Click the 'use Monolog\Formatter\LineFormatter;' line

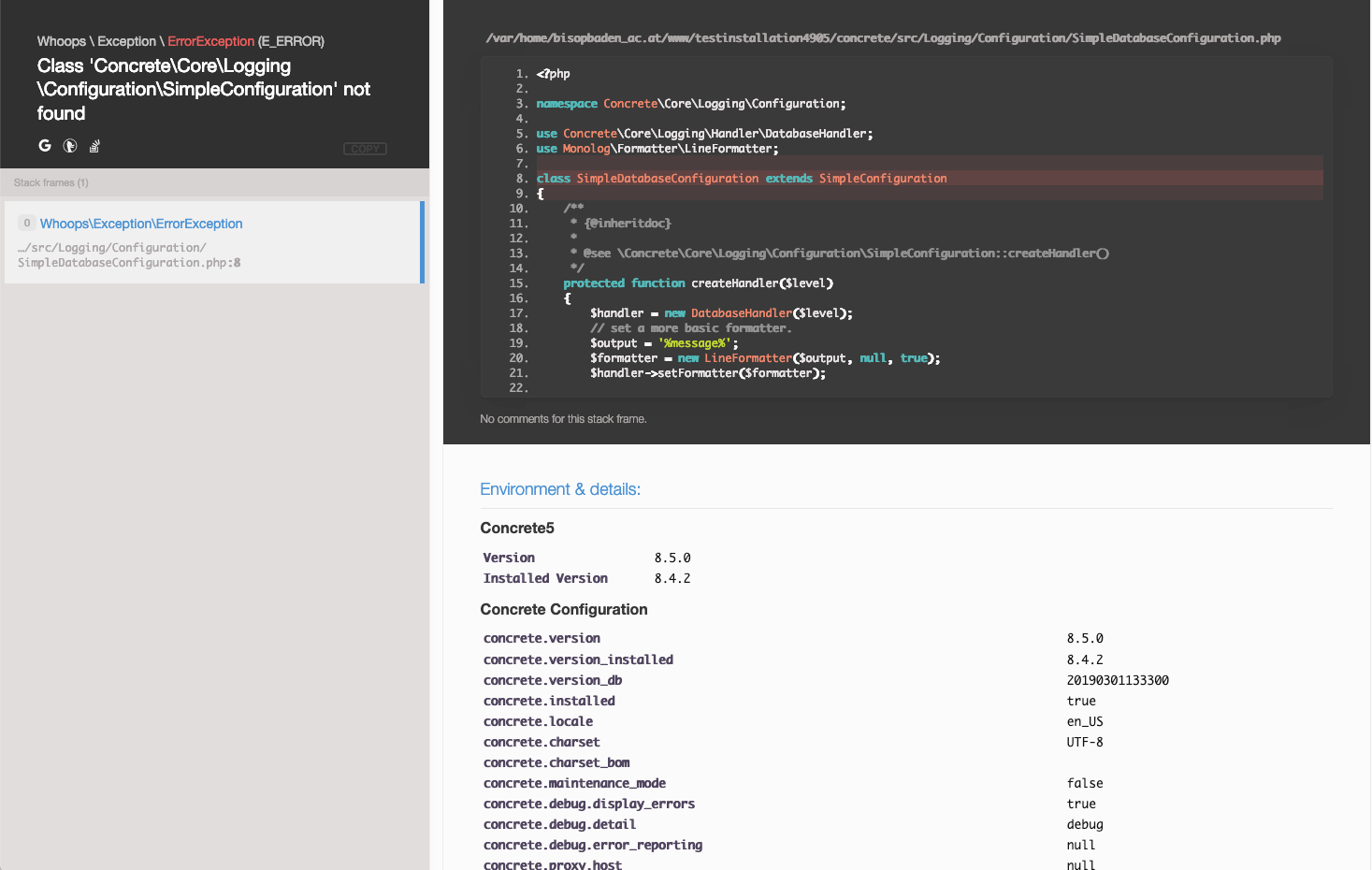[x=657, y=149]
